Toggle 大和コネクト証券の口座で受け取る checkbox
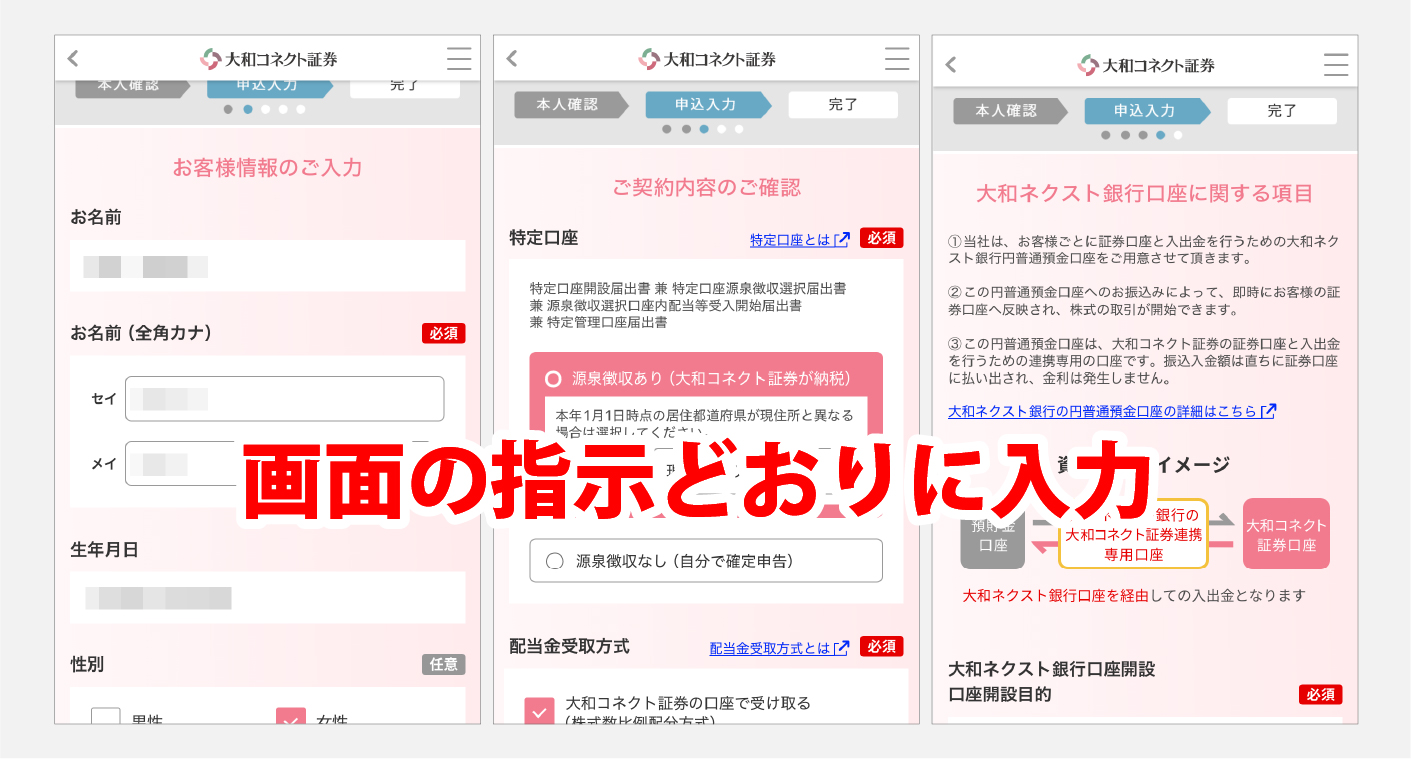The height and width of the screenshot is (759, 1411). [x=539, y=712]
